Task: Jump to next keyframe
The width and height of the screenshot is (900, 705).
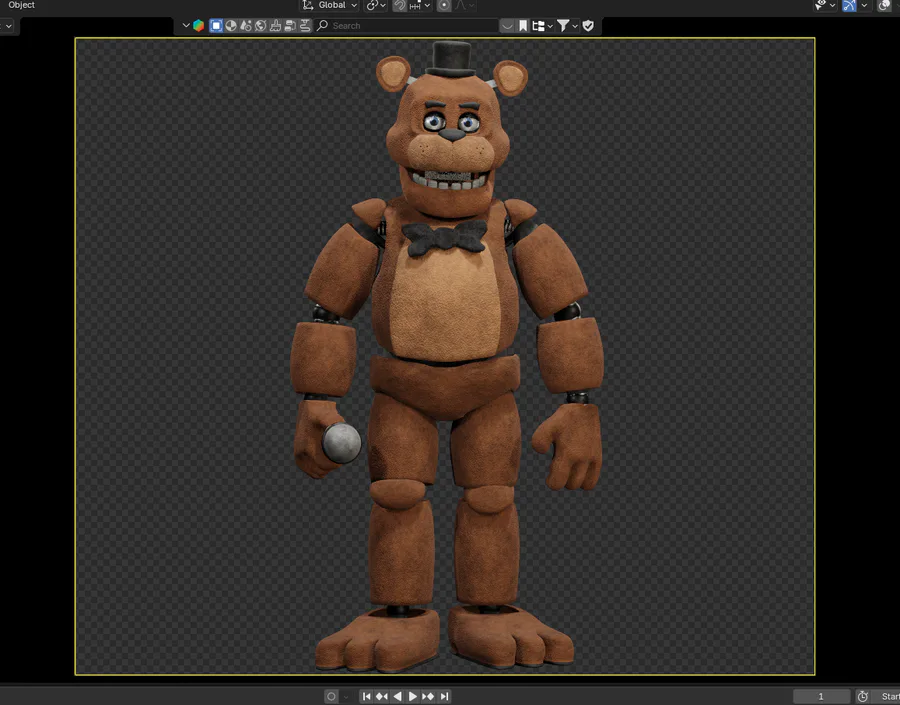Action: pyautogui.click(x=428, y=696)
